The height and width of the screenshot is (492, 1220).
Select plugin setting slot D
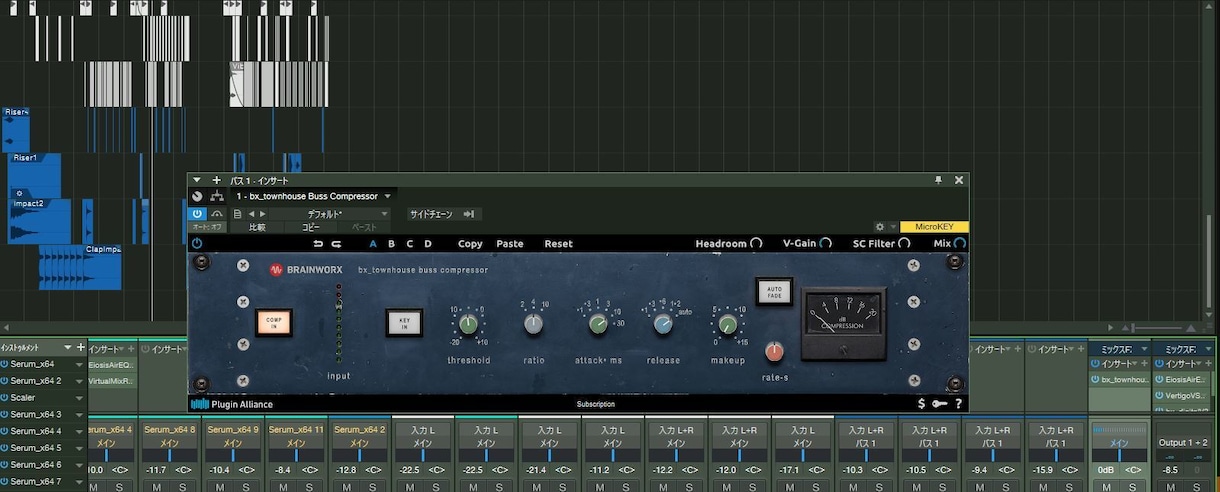[428, 243]
